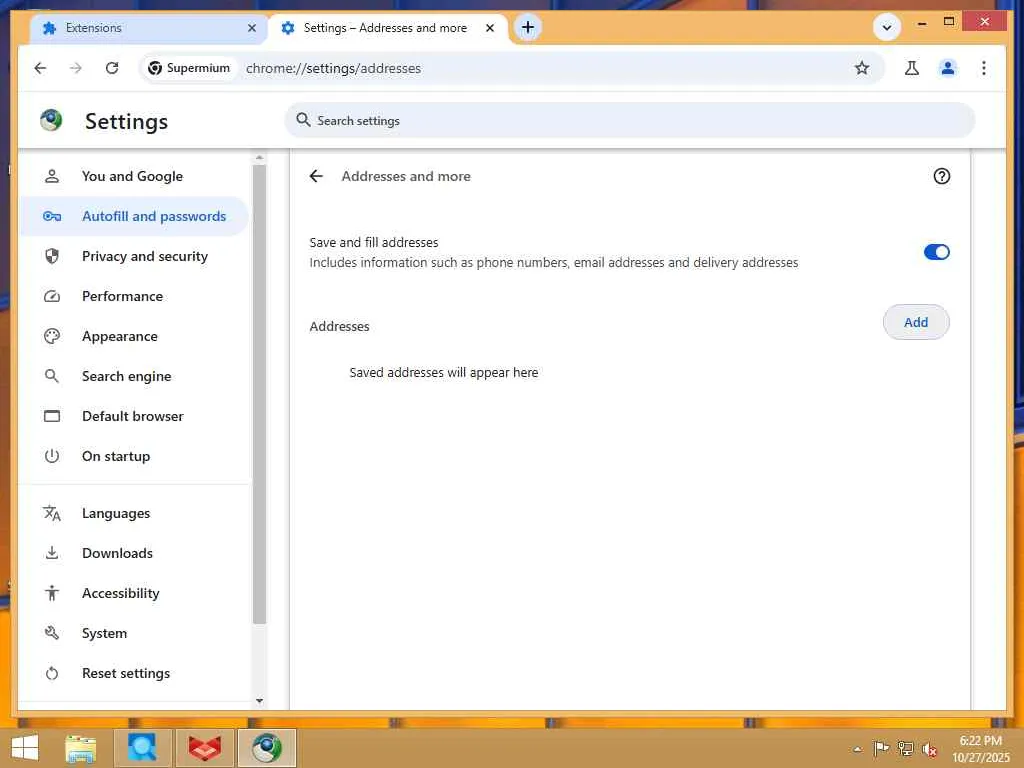This screenshot has height=768, width=1024.
Task: Click the address bar URL
Action: (x=333, y=68)
